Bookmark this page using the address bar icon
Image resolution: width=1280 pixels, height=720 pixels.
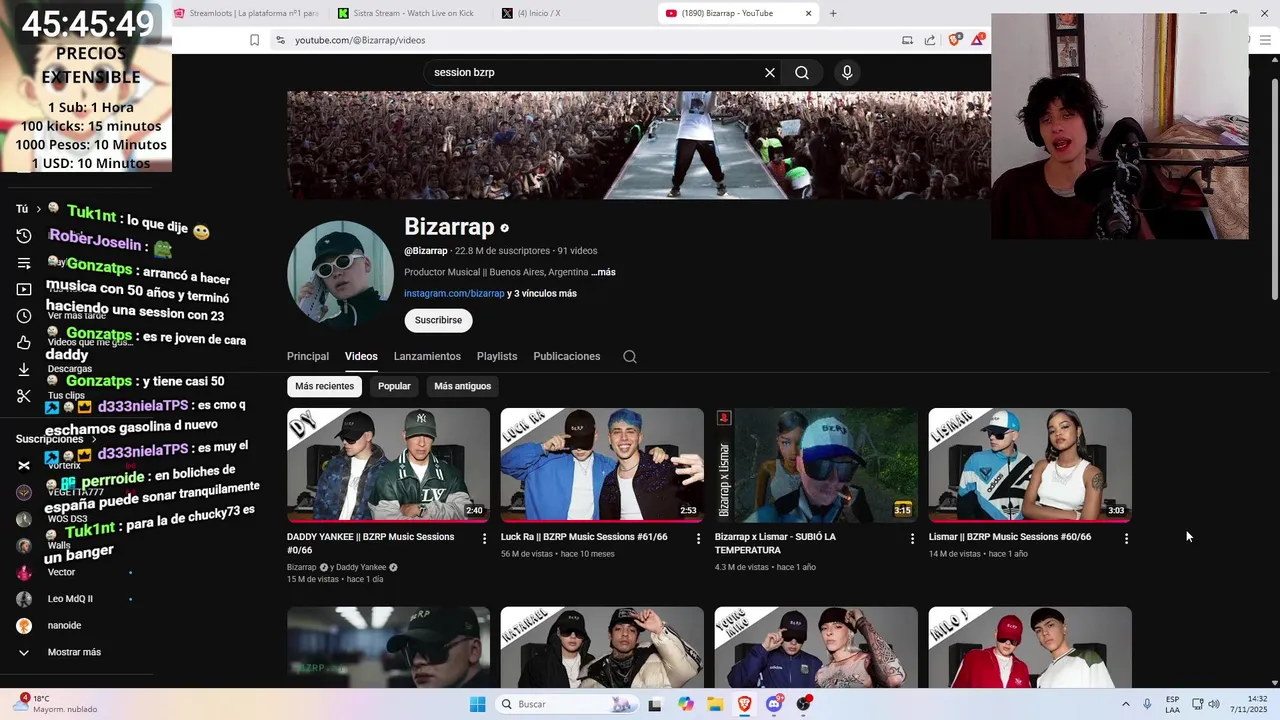(254, 40)
